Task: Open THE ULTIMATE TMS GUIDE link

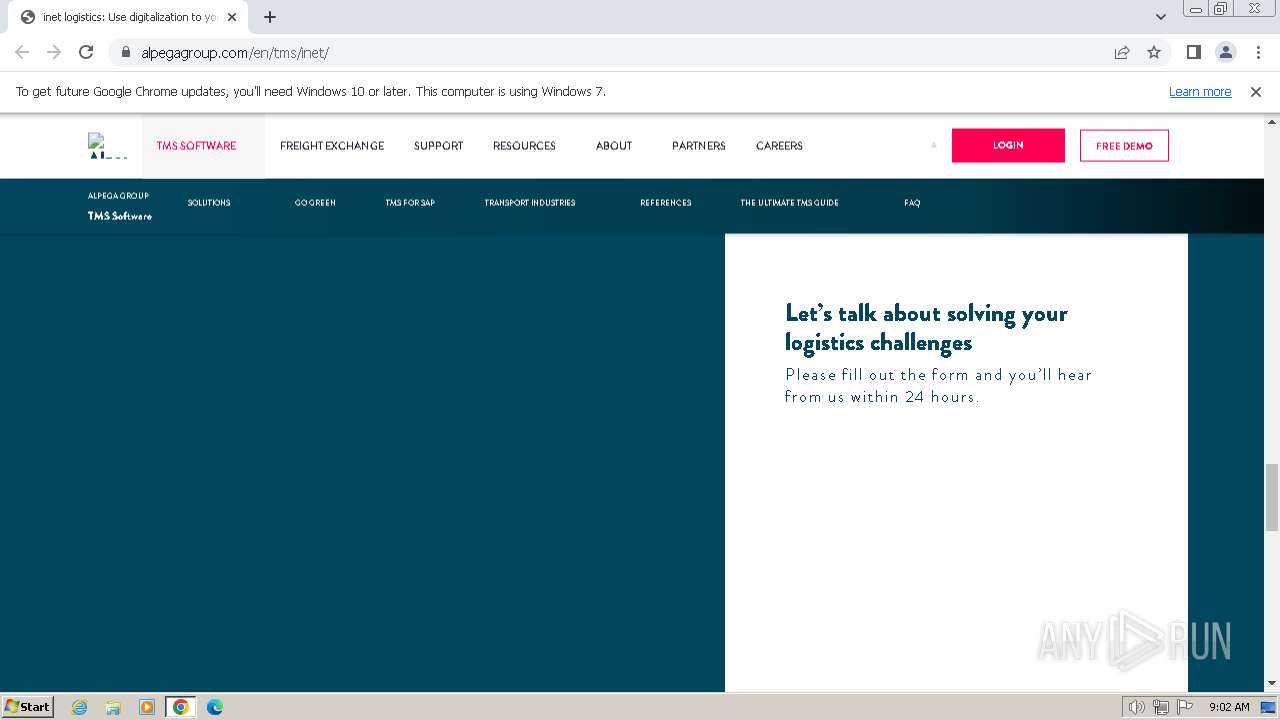Action: click(789, 203)
